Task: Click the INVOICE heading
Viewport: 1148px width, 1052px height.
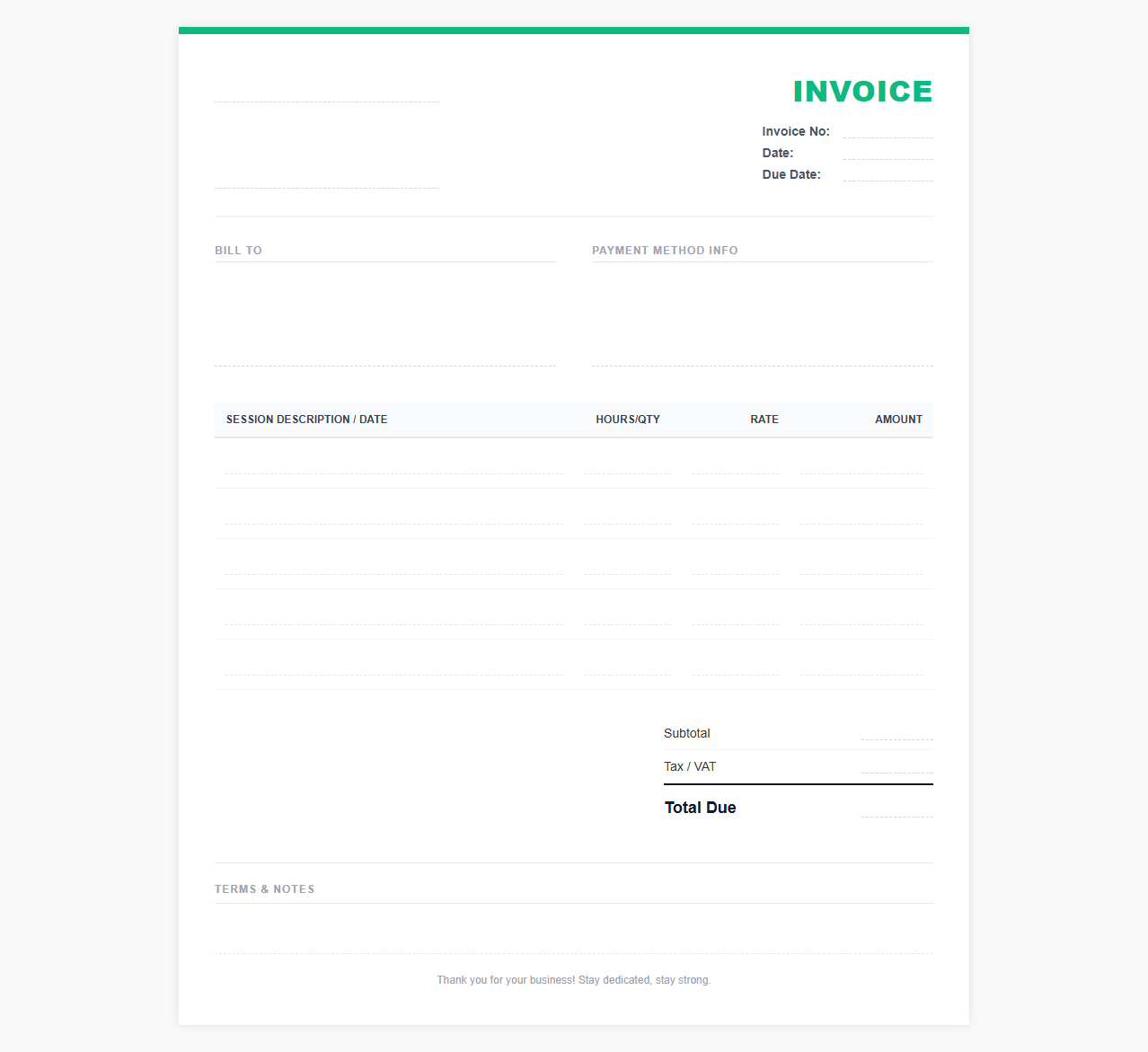Action: coord(862,92)
